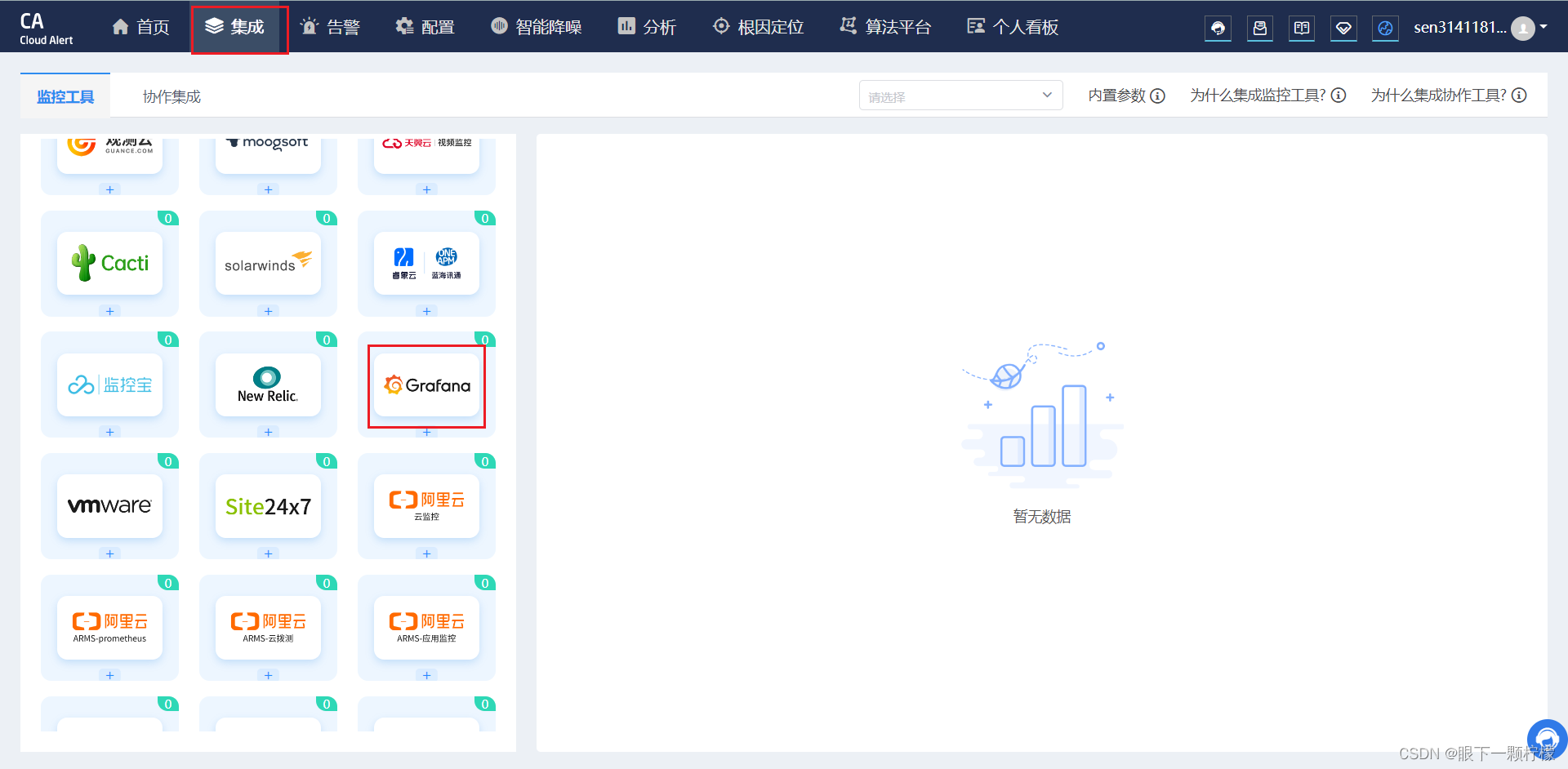Click the user avatar icon
Screen dimensions: 1568x769
(x=1522, y=29)
